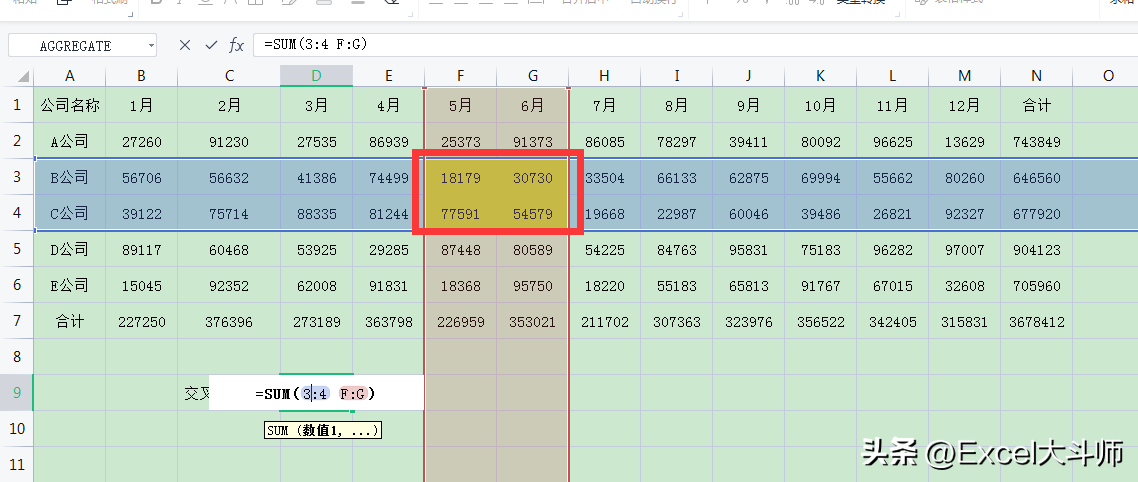Click the A公司 cell
This screenshot has width=1138, height=482.
pyautogui.click(x=70, y=142)
